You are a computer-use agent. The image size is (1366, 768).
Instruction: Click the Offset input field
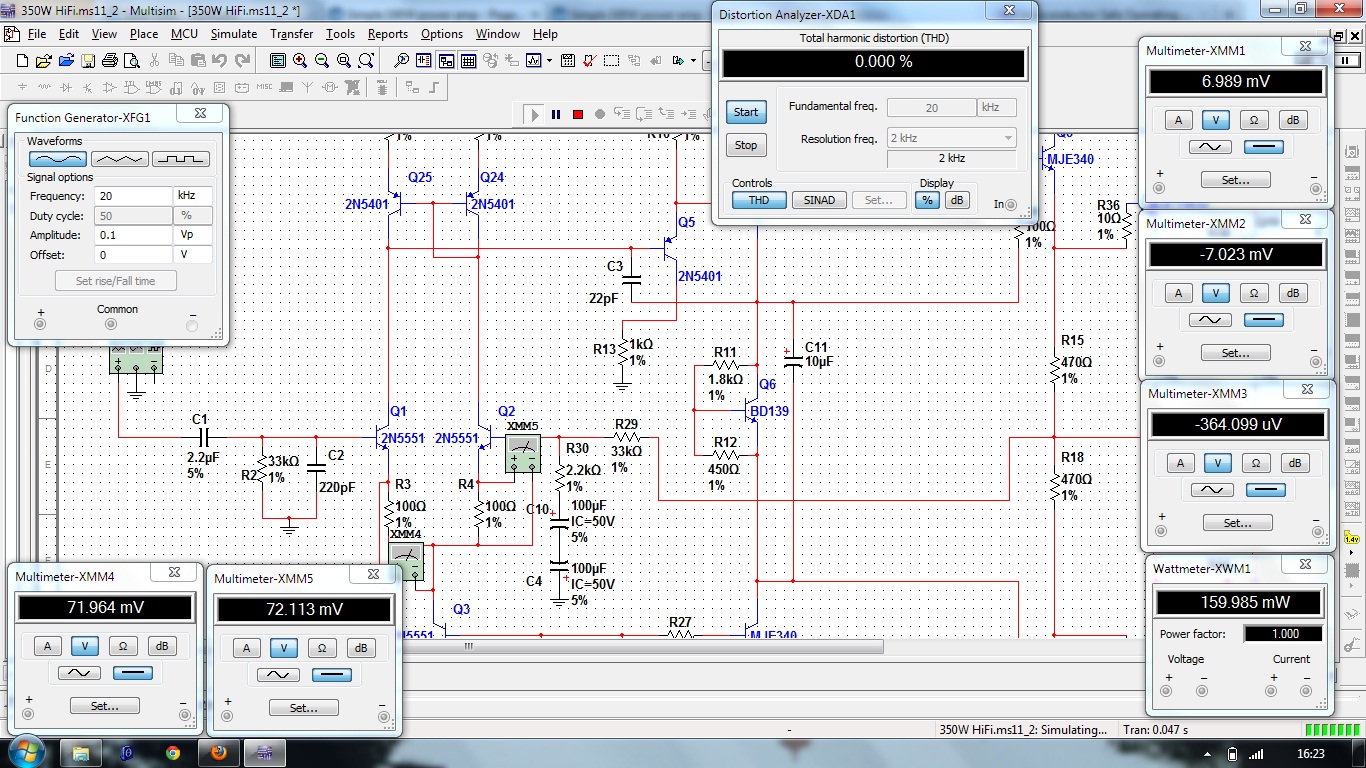134,255
